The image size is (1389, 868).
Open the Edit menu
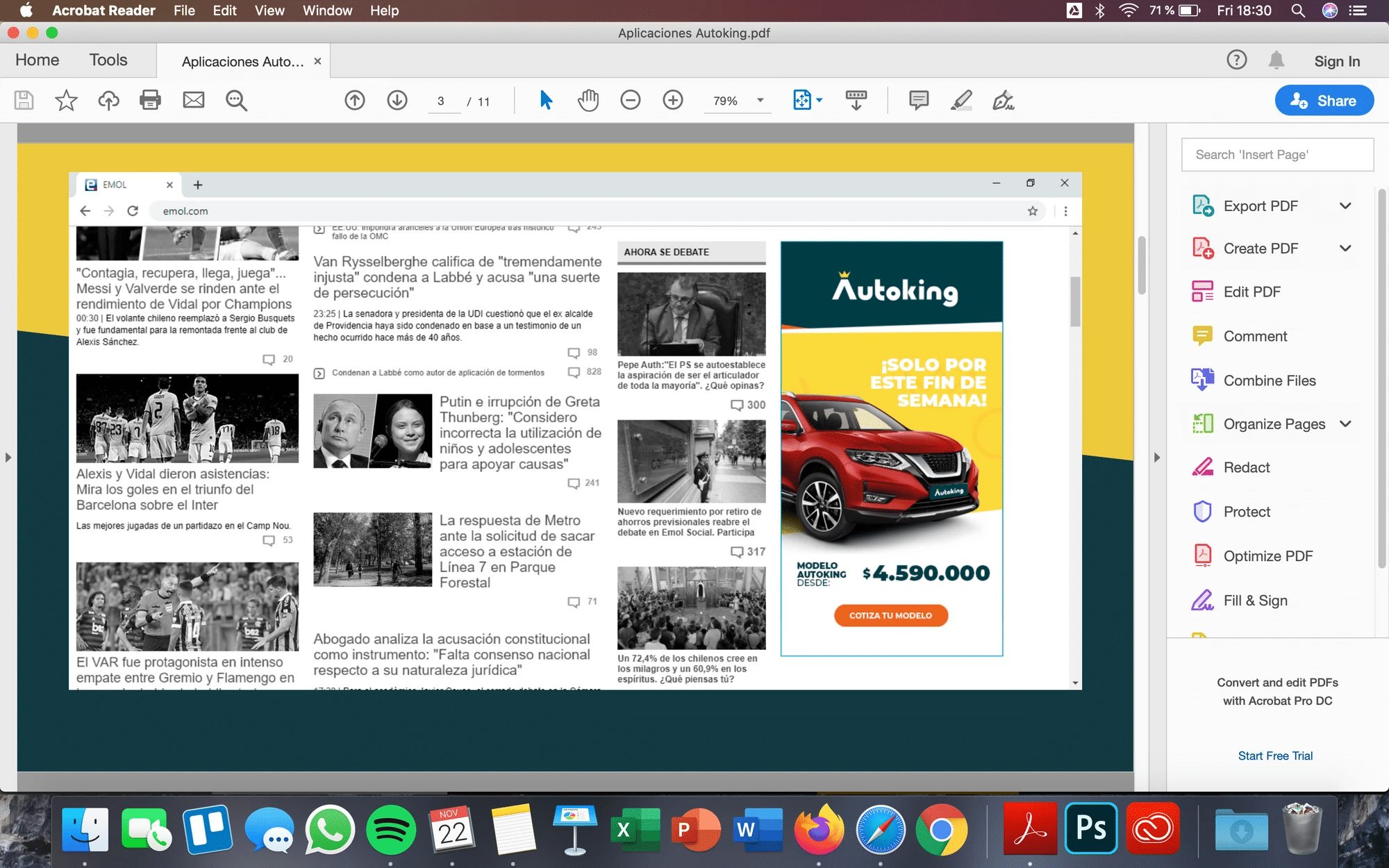[224, 10]
